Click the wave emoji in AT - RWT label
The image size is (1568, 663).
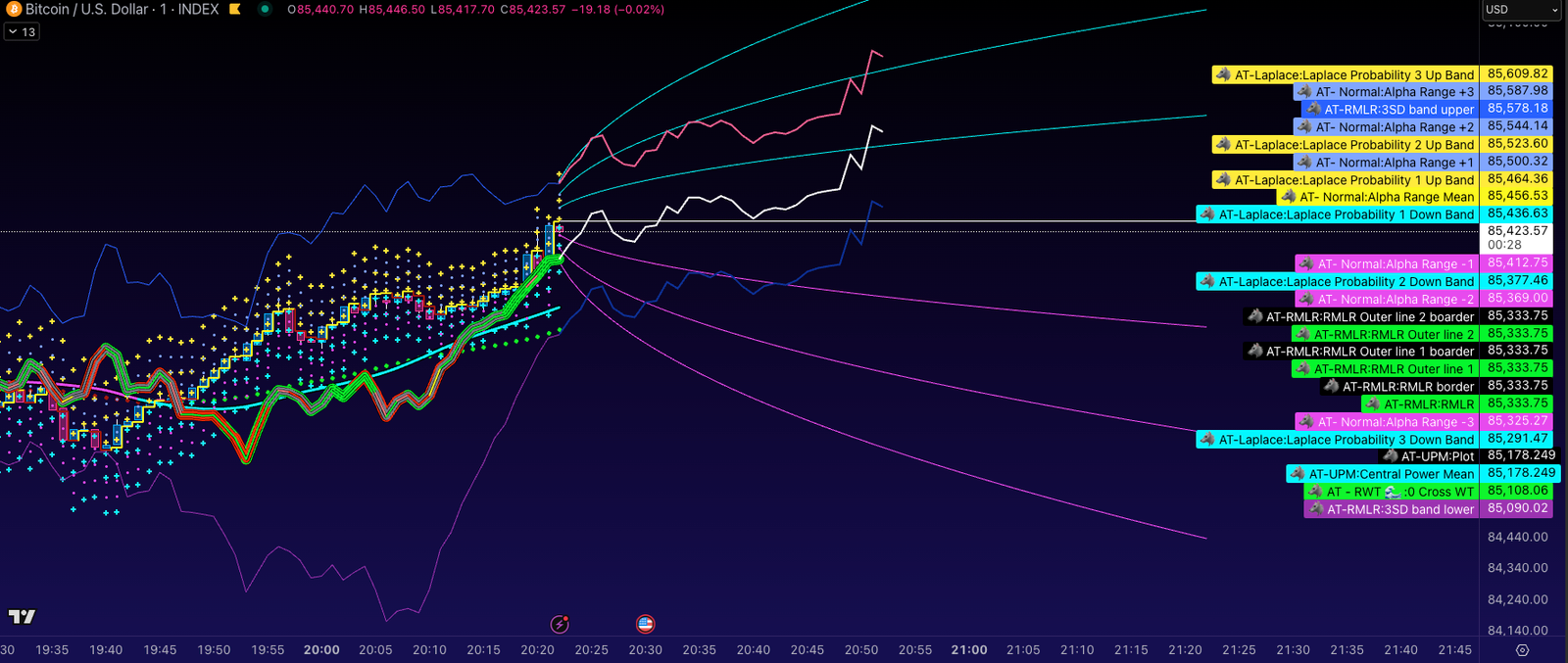[x=1392, y=492]
